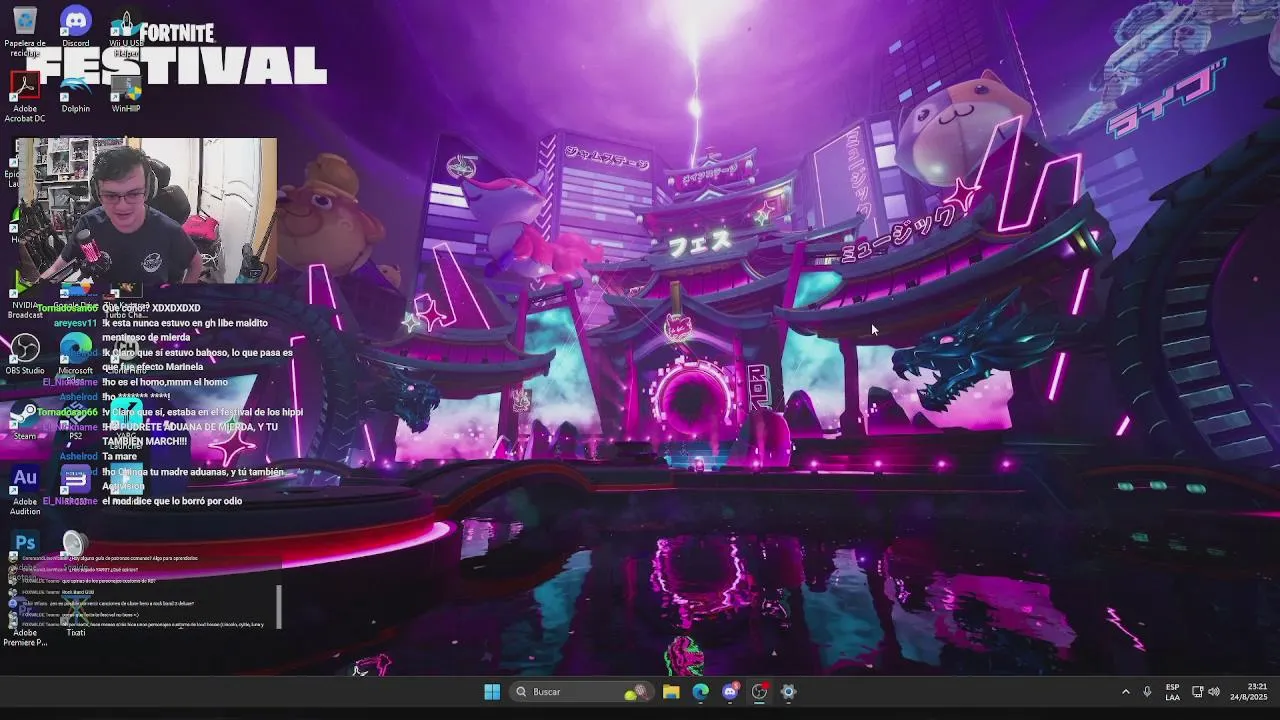Click chat message "el mod dice que lo borró por odio"

(172, 501)
